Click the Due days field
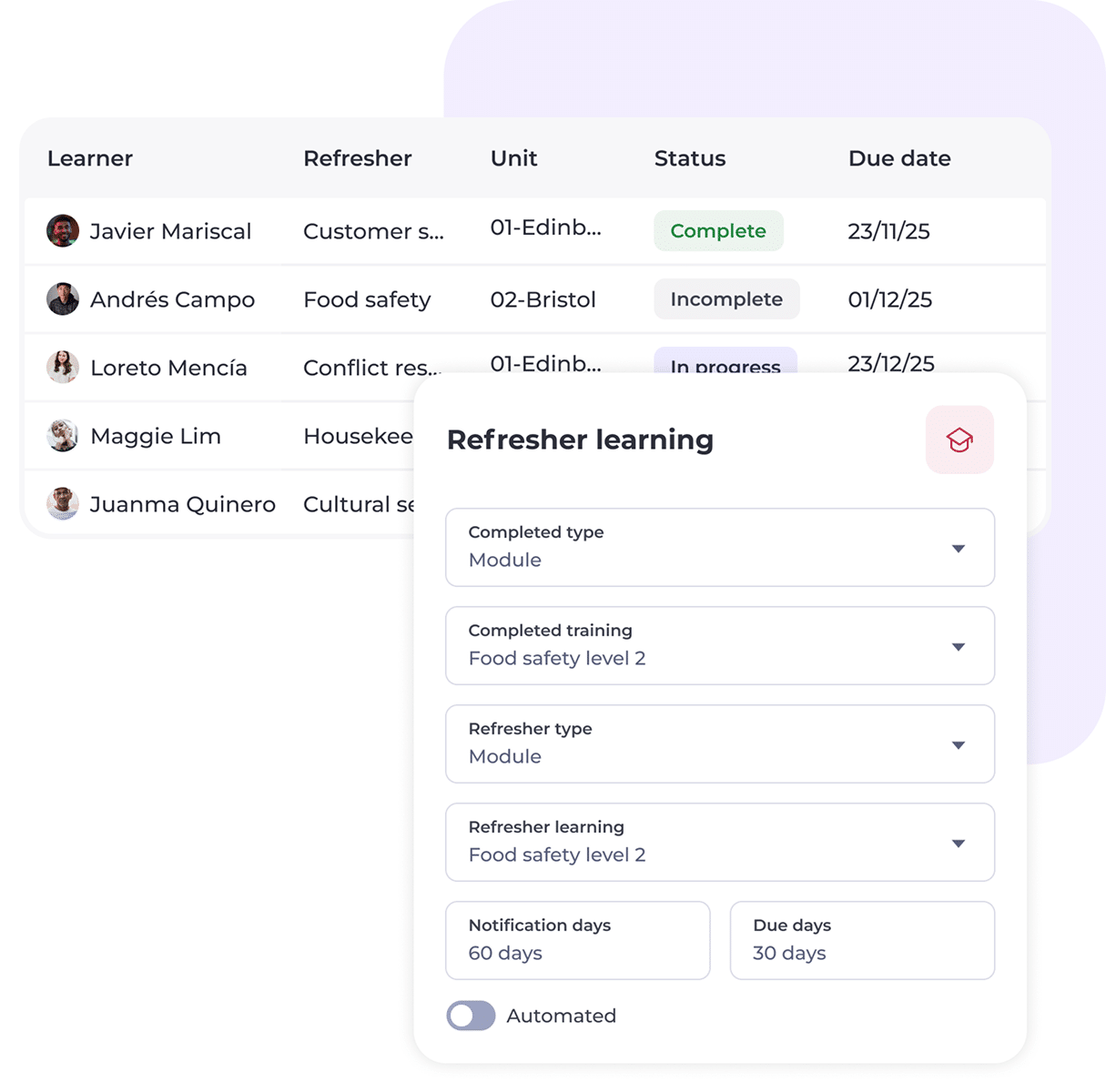Viewport: 1106px width, 1092px height. click(x=862, y=940)
